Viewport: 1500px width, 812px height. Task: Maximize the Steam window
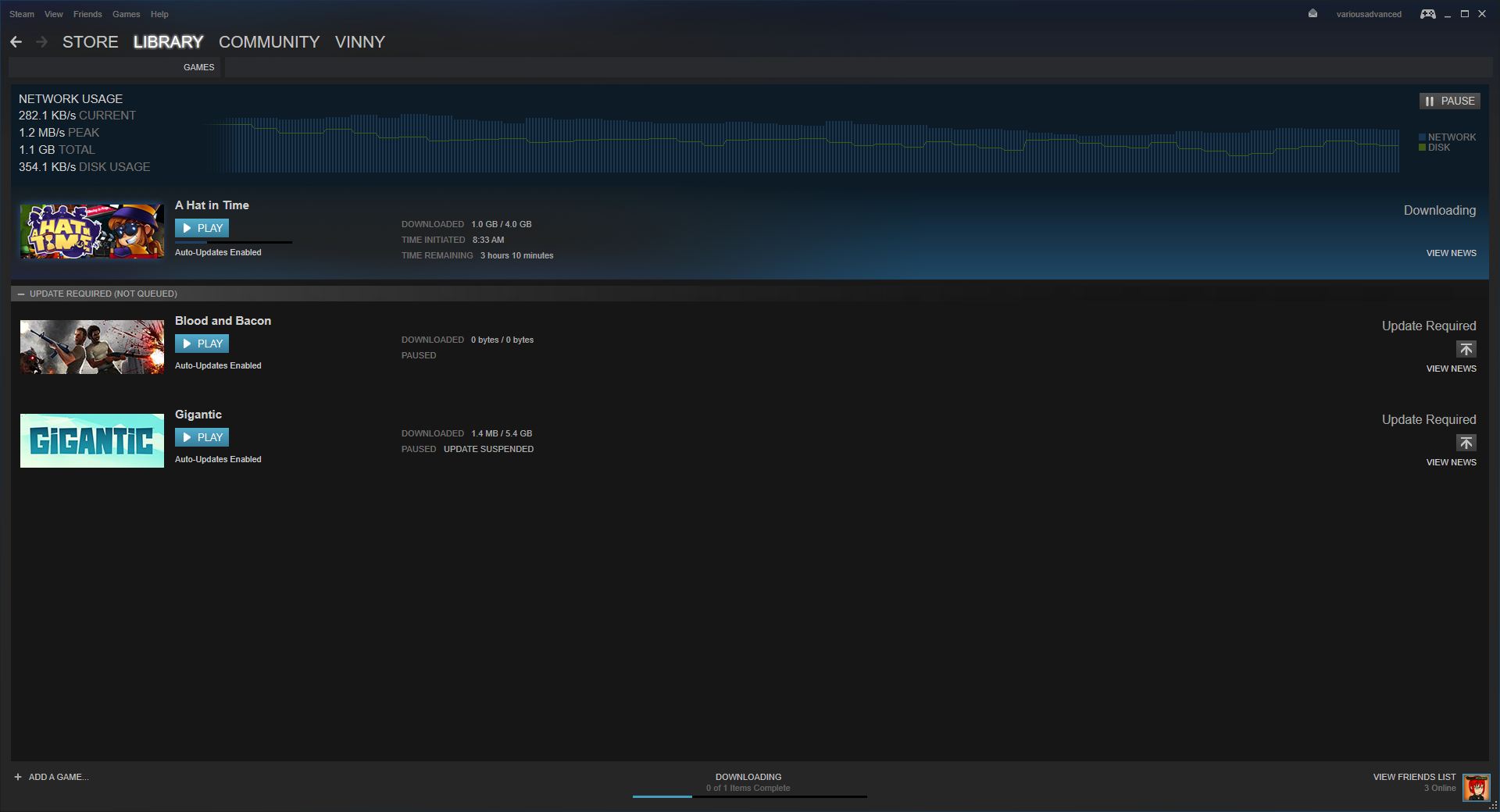tap(1465, 14)
